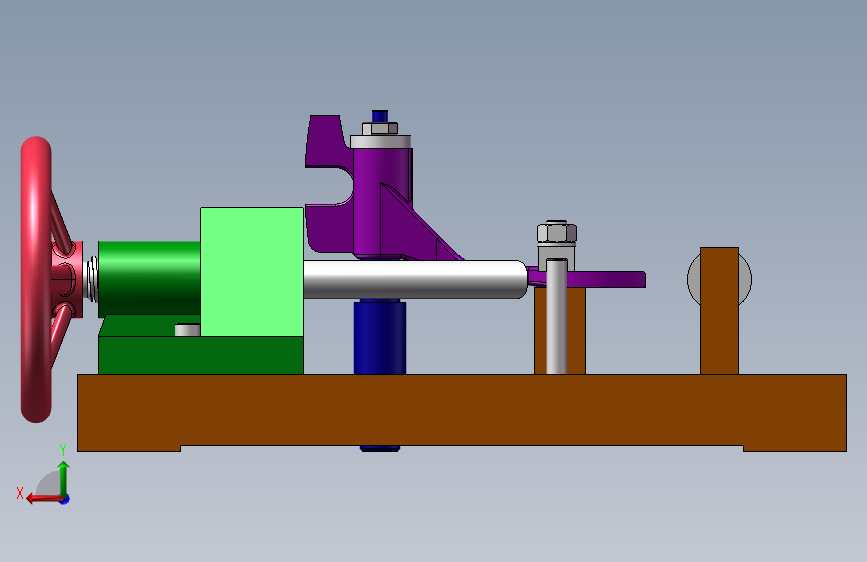The image size is (867, 562).
Task: Click the blue vertical post
Action: [380, 337]
